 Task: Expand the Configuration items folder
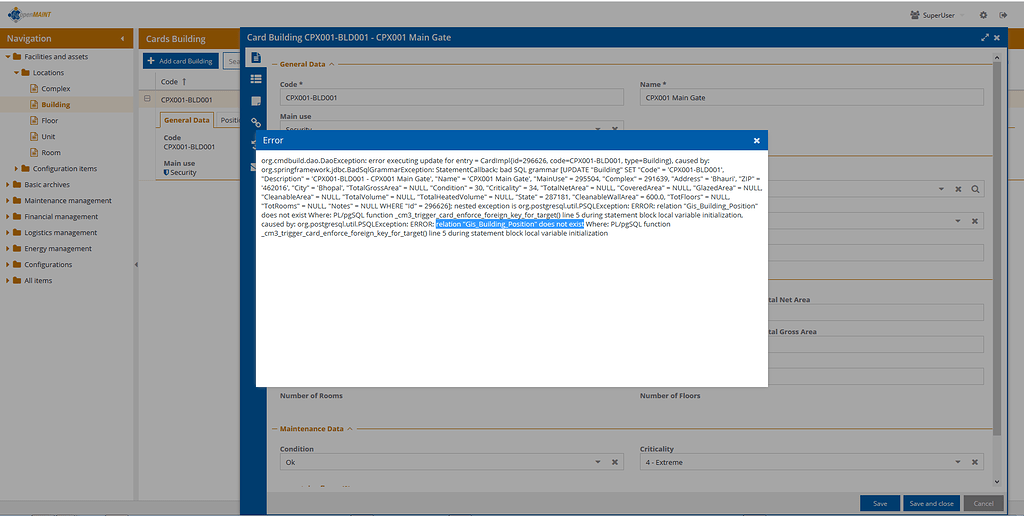click(16, 169)
